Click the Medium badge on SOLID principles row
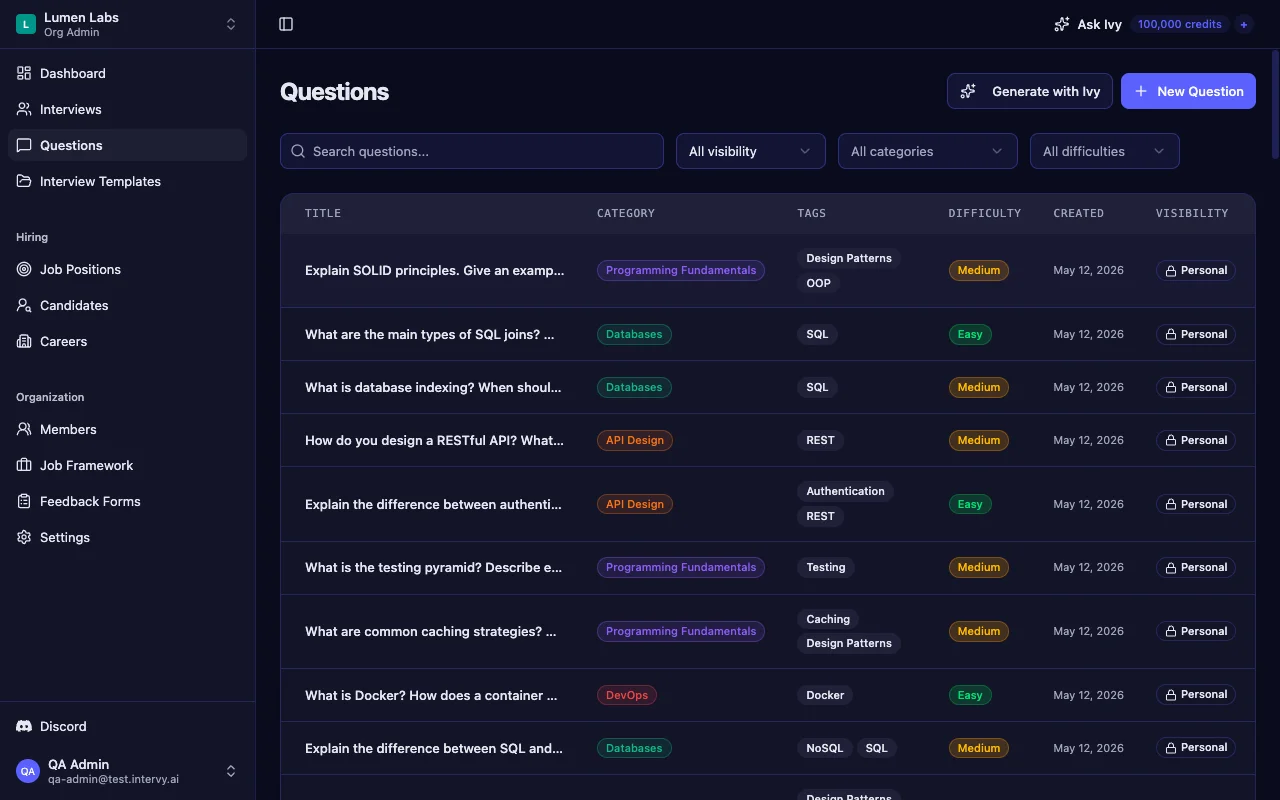 979,270
